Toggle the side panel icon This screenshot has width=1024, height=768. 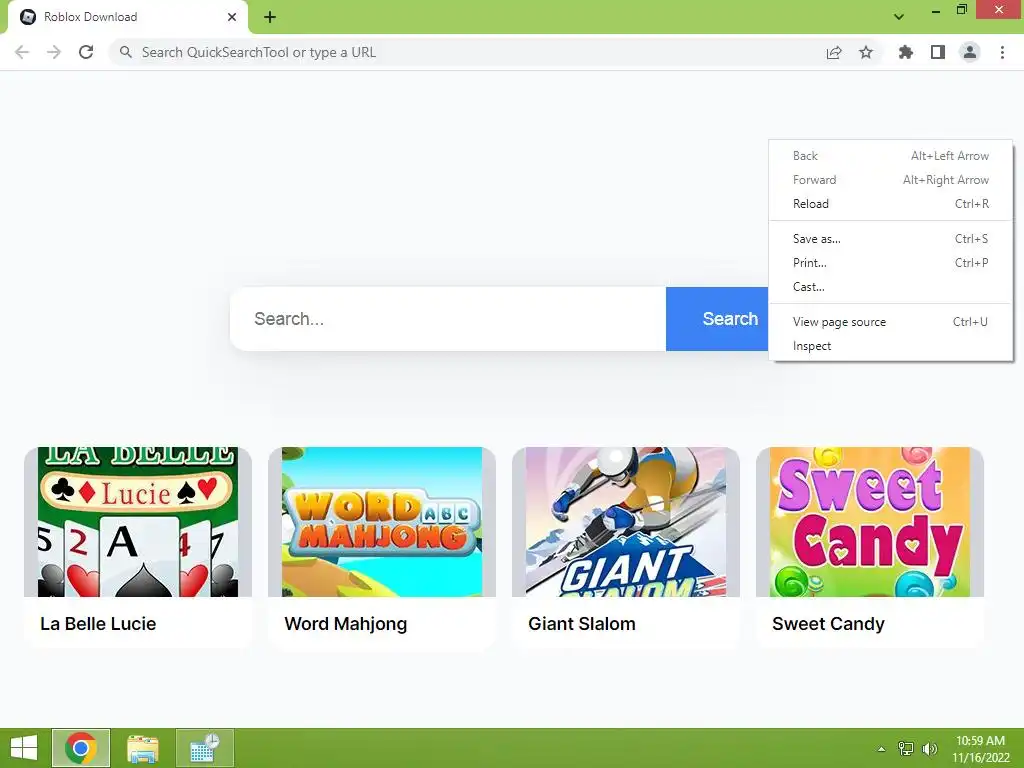[x=938, y=52]
